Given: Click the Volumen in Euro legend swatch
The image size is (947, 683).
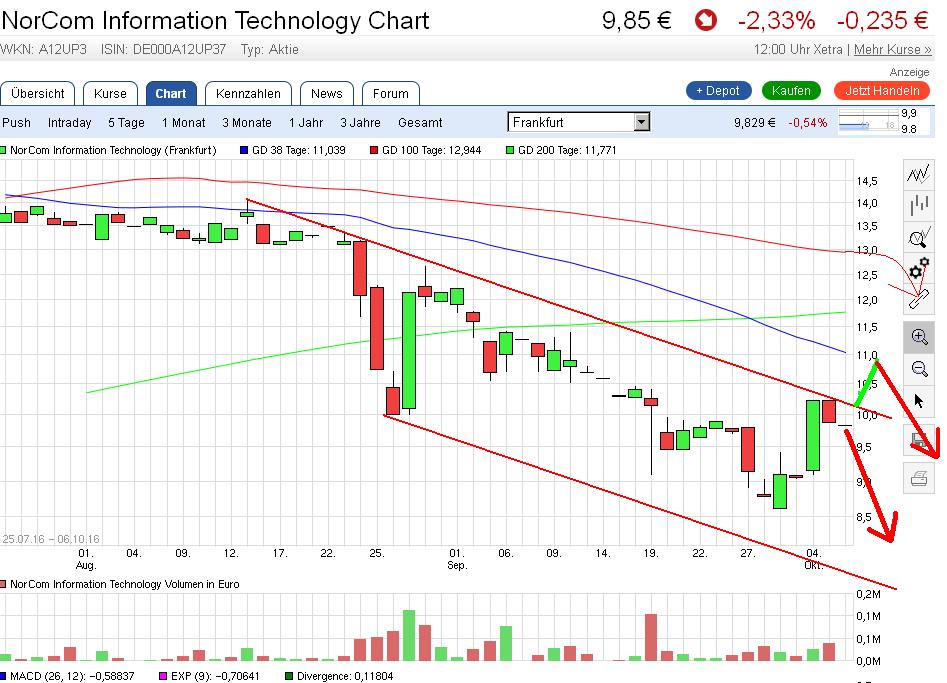Looking at the screenshot, I should pyautogui.click(x=3, y=584).
